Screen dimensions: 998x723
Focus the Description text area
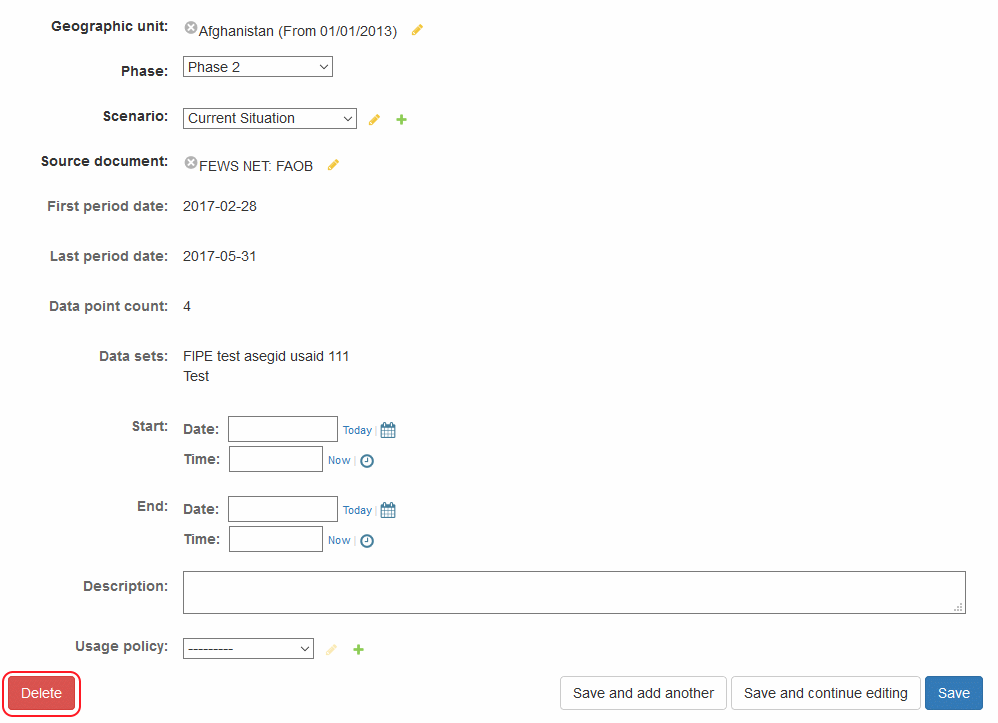coord(574,592)
